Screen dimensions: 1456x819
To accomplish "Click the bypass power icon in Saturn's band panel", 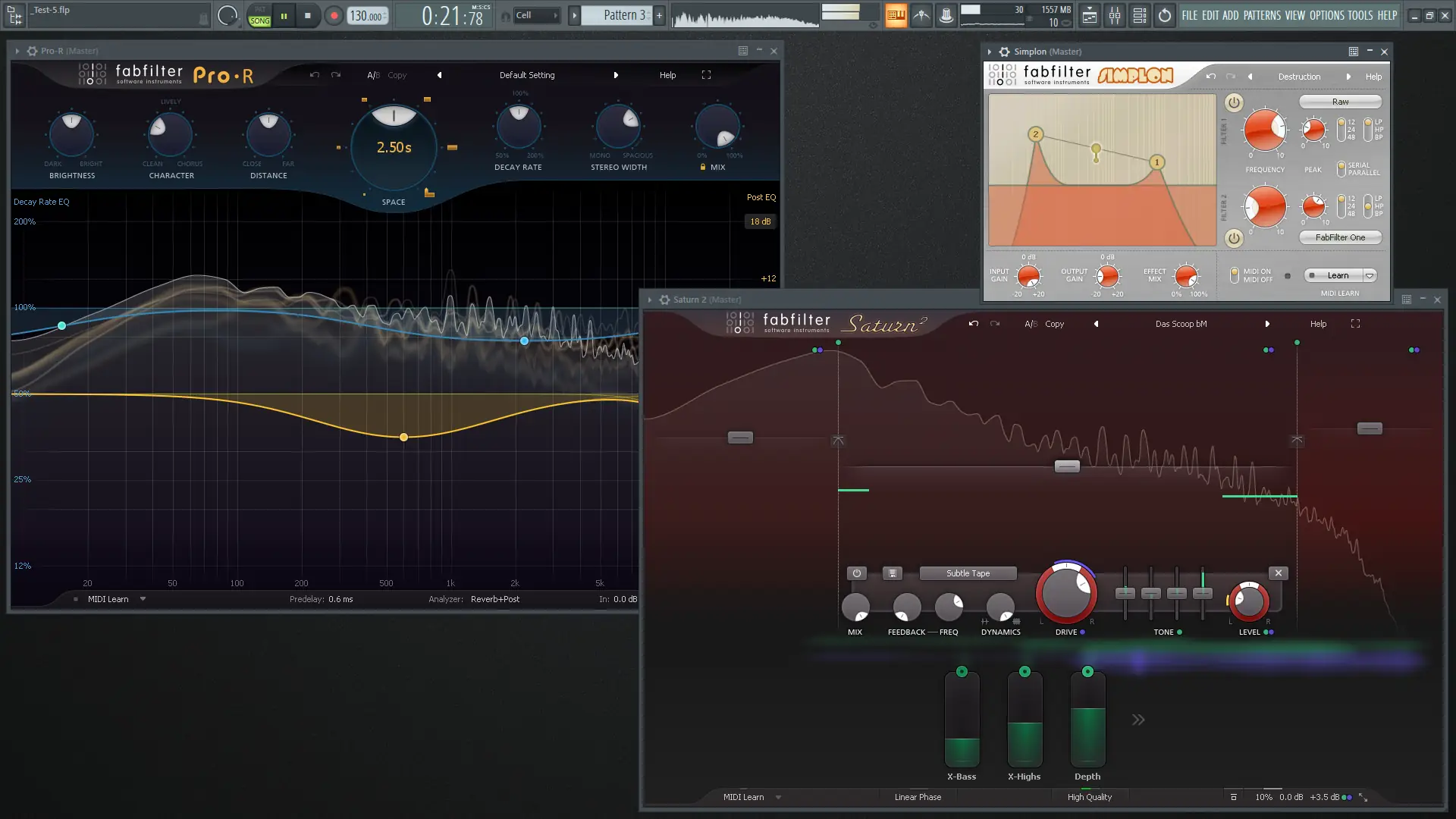I will [856, 573].
